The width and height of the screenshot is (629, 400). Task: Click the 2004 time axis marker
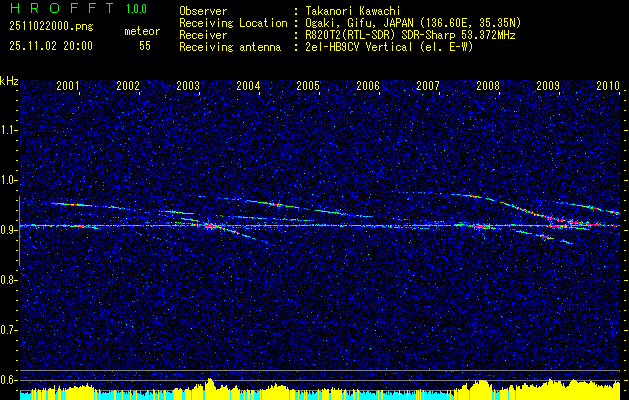248,85
